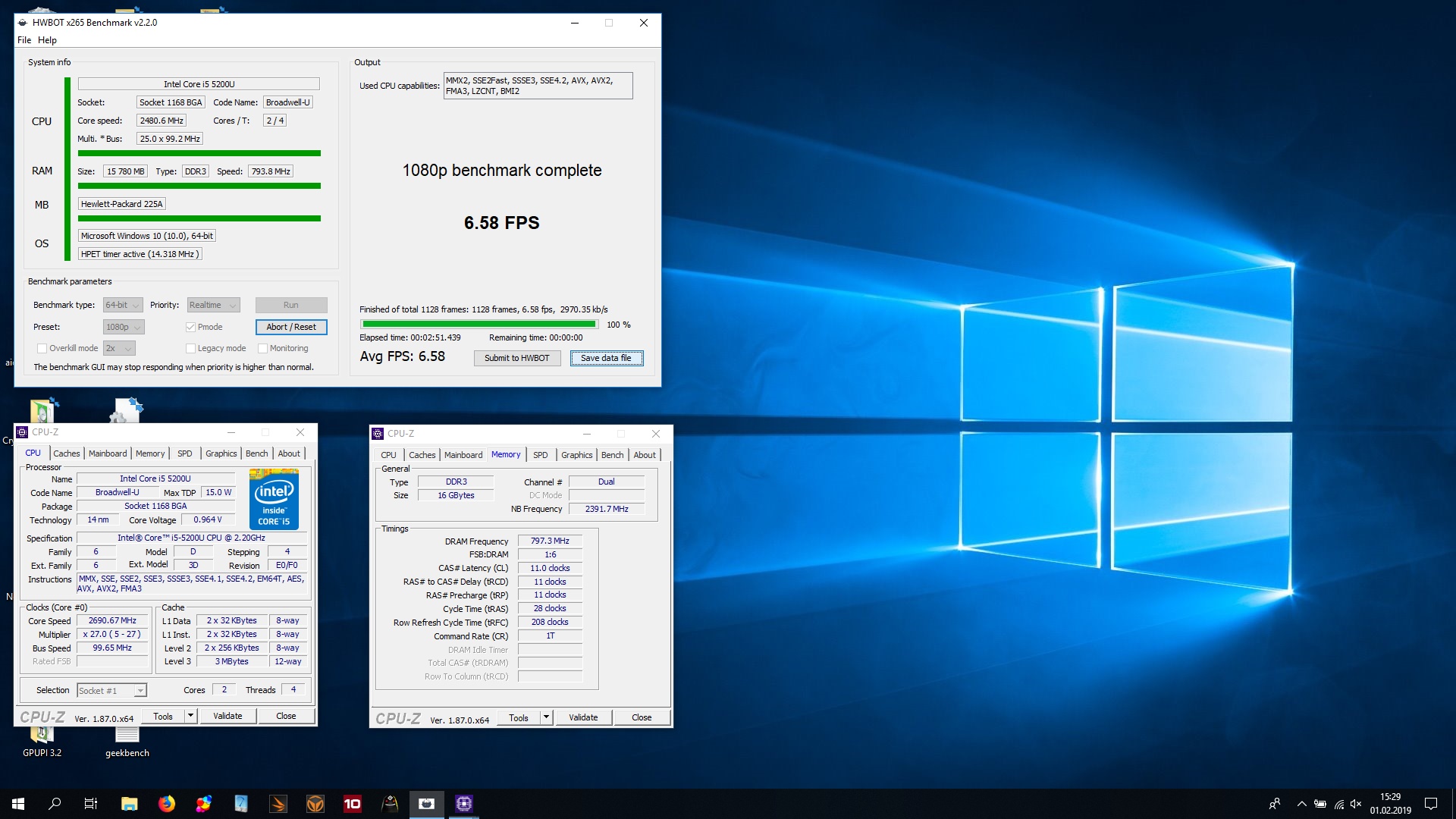Open the Help menu in HWBOT
1456x819 pixels.
coord(47,40)
